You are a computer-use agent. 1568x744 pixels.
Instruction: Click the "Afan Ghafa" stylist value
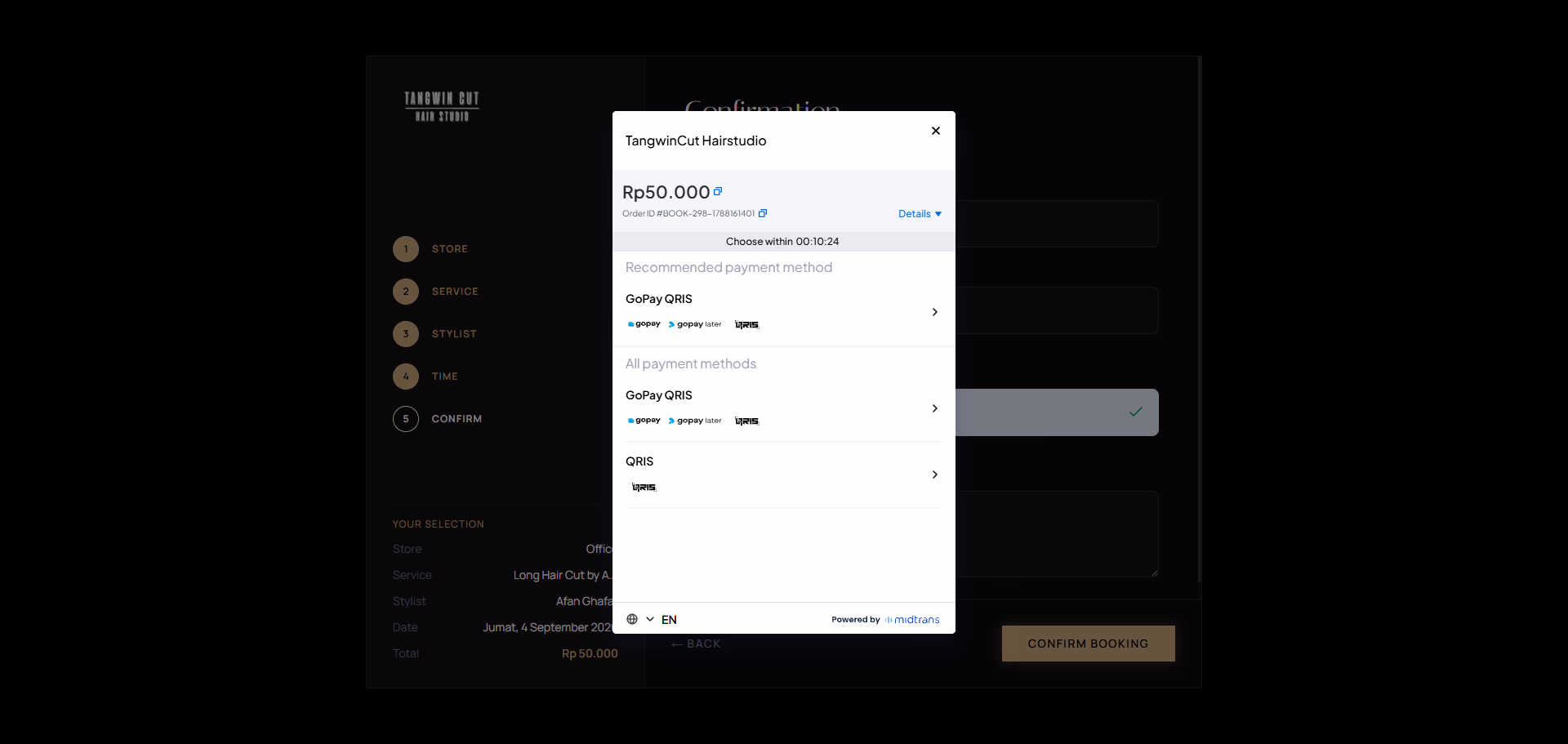click(x=584, y=601)
